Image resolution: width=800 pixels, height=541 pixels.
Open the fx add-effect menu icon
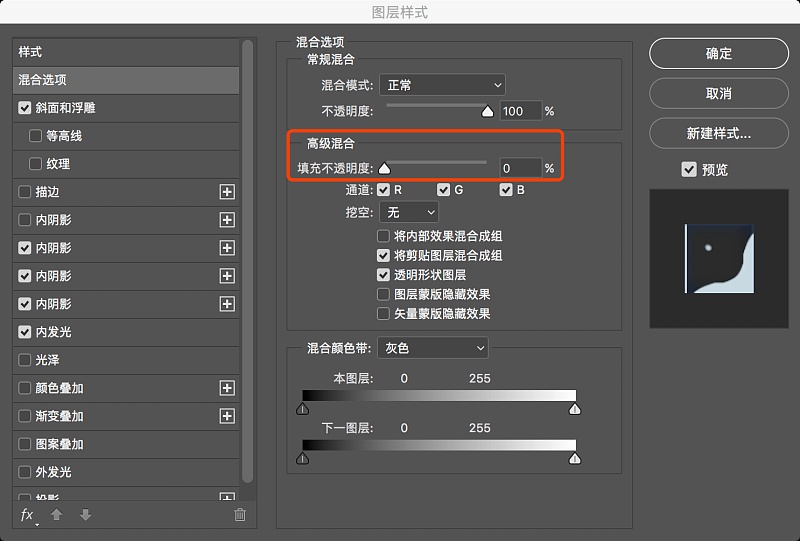28,515
